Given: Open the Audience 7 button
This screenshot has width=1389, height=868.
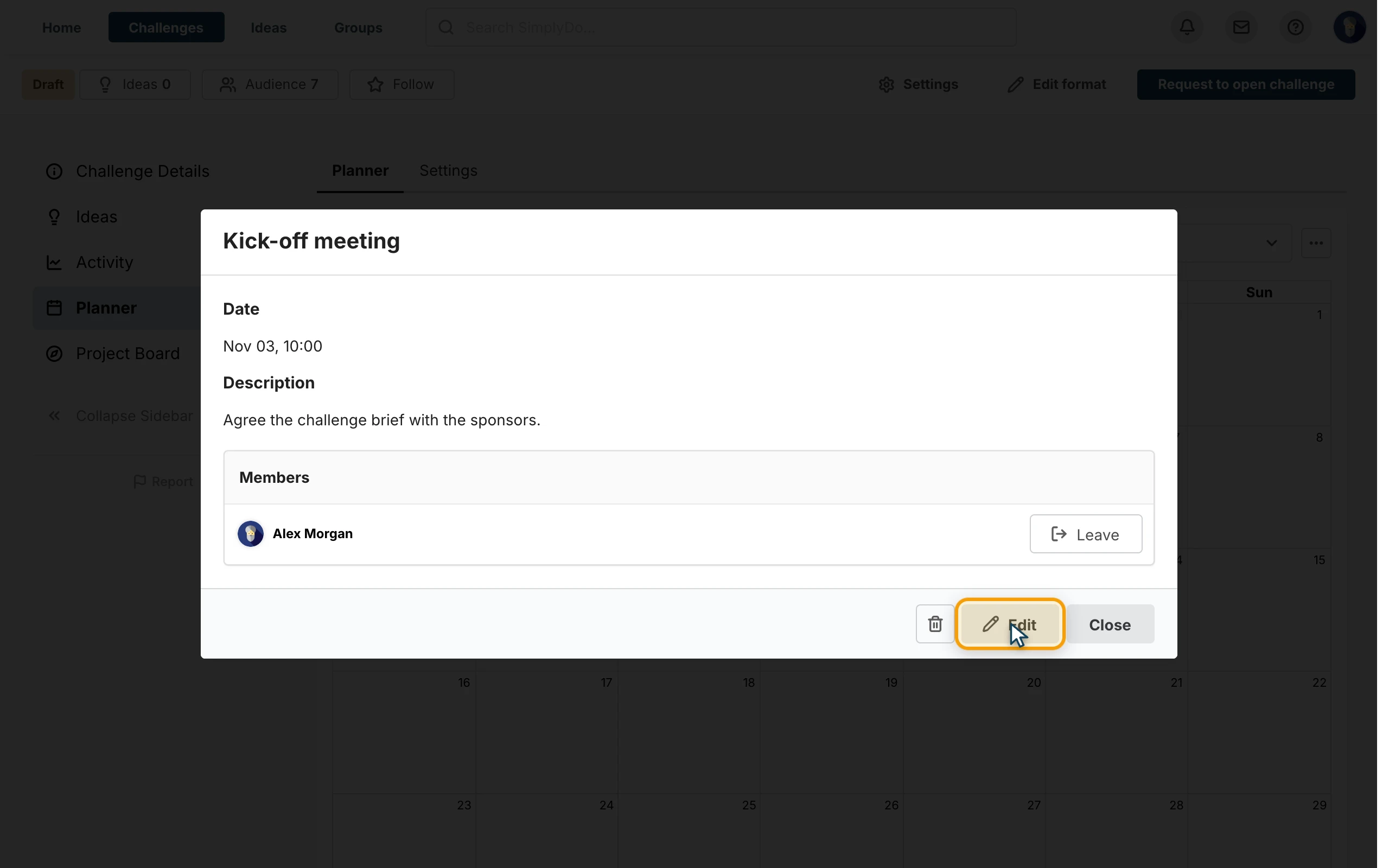Looking at the screenshot, I should [270, 85].
